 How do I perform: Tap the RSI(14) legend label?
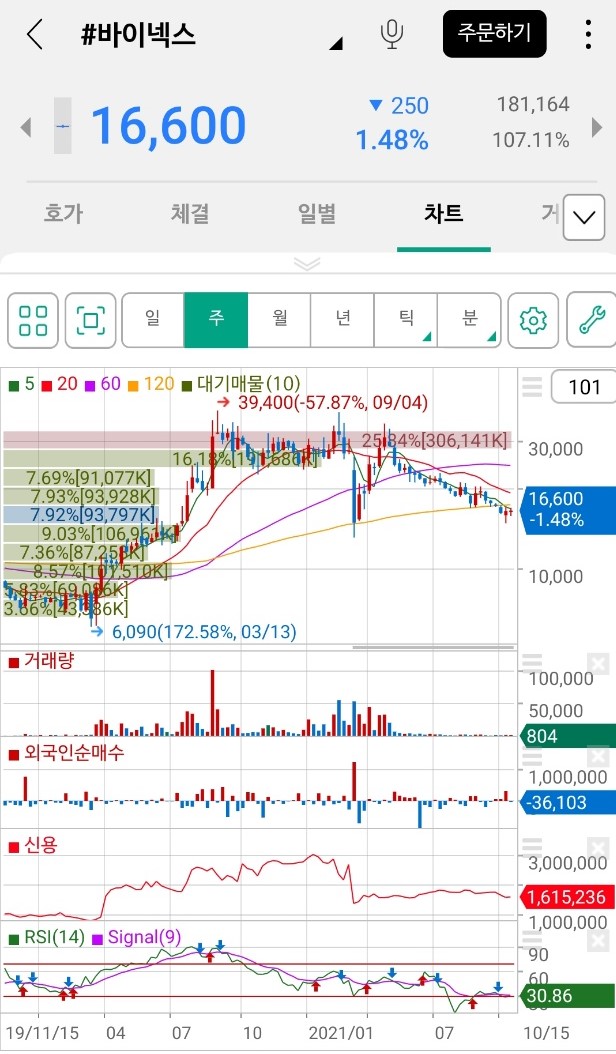46,937
